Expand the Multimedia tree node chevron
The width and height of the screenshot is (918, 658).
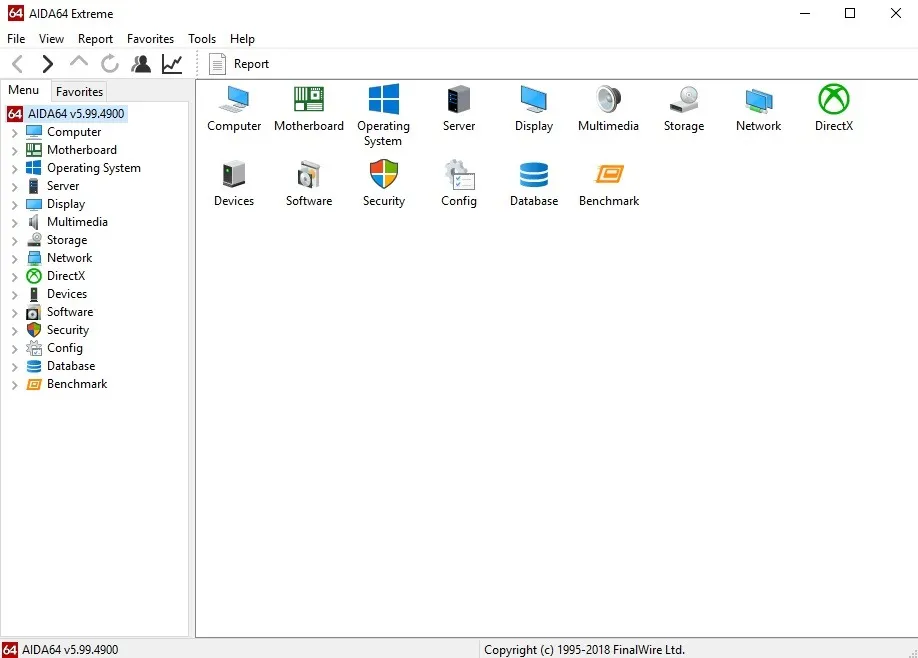[15, 223]
